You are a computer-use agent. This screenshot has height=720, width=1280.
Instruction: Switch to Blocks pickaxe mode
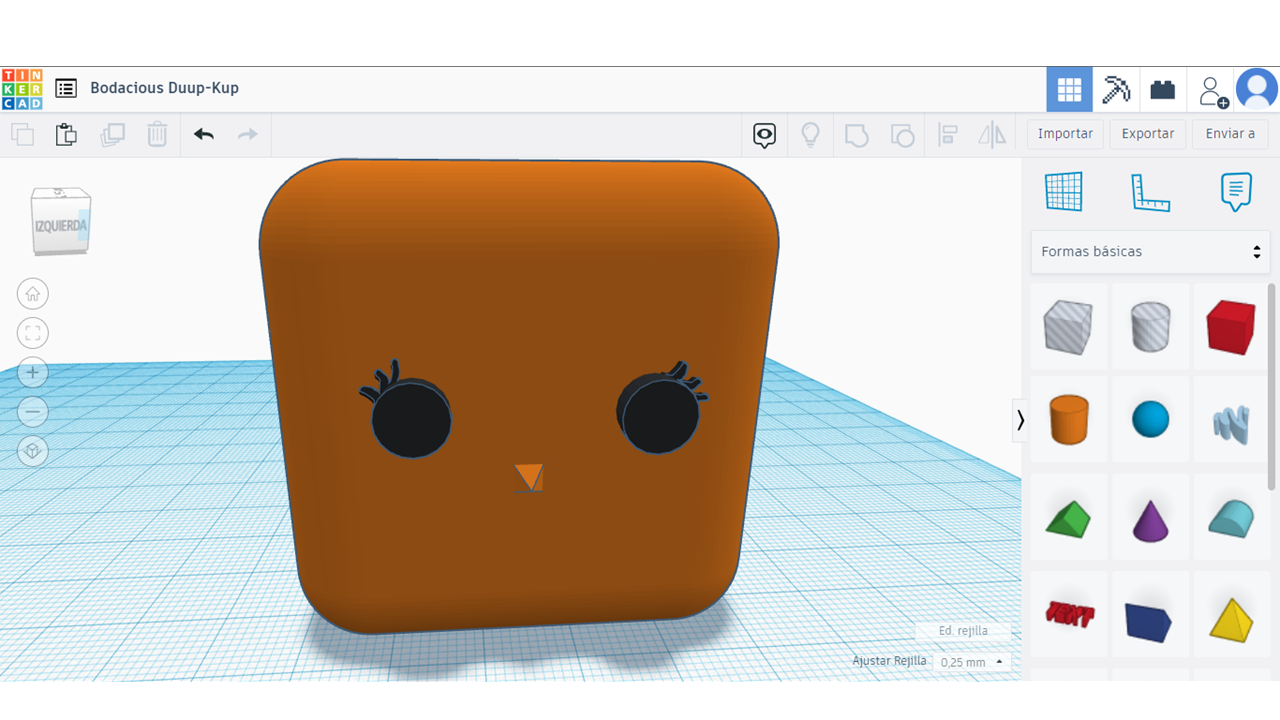(1116, 90)
